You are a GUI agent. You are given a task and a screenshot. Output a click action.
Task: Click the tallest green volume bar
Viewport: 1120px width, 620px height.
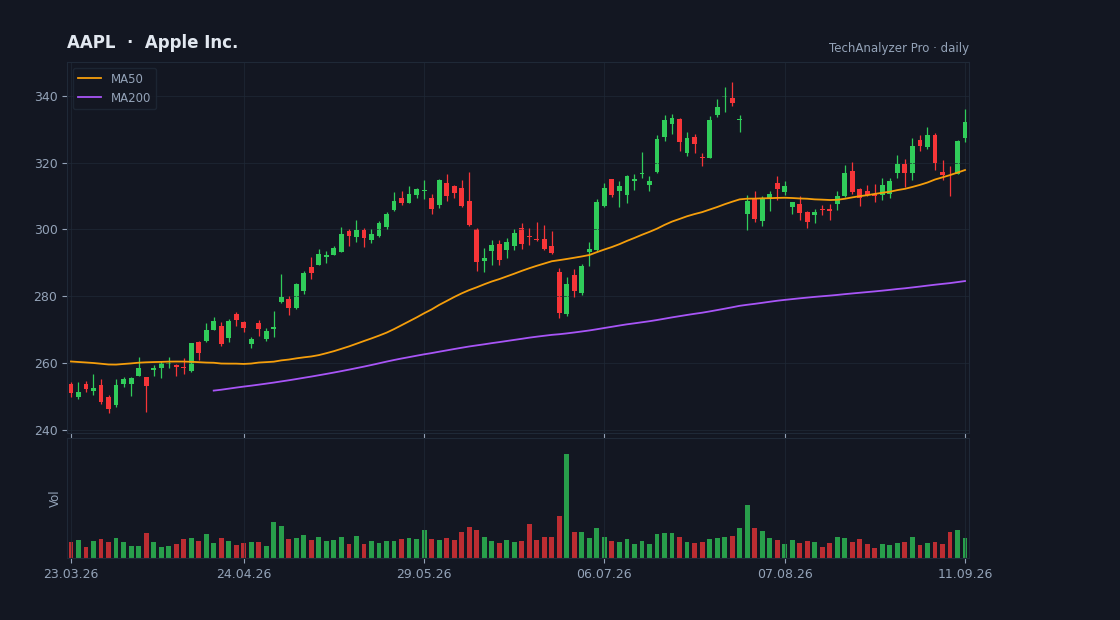click(x=566, y=506)
